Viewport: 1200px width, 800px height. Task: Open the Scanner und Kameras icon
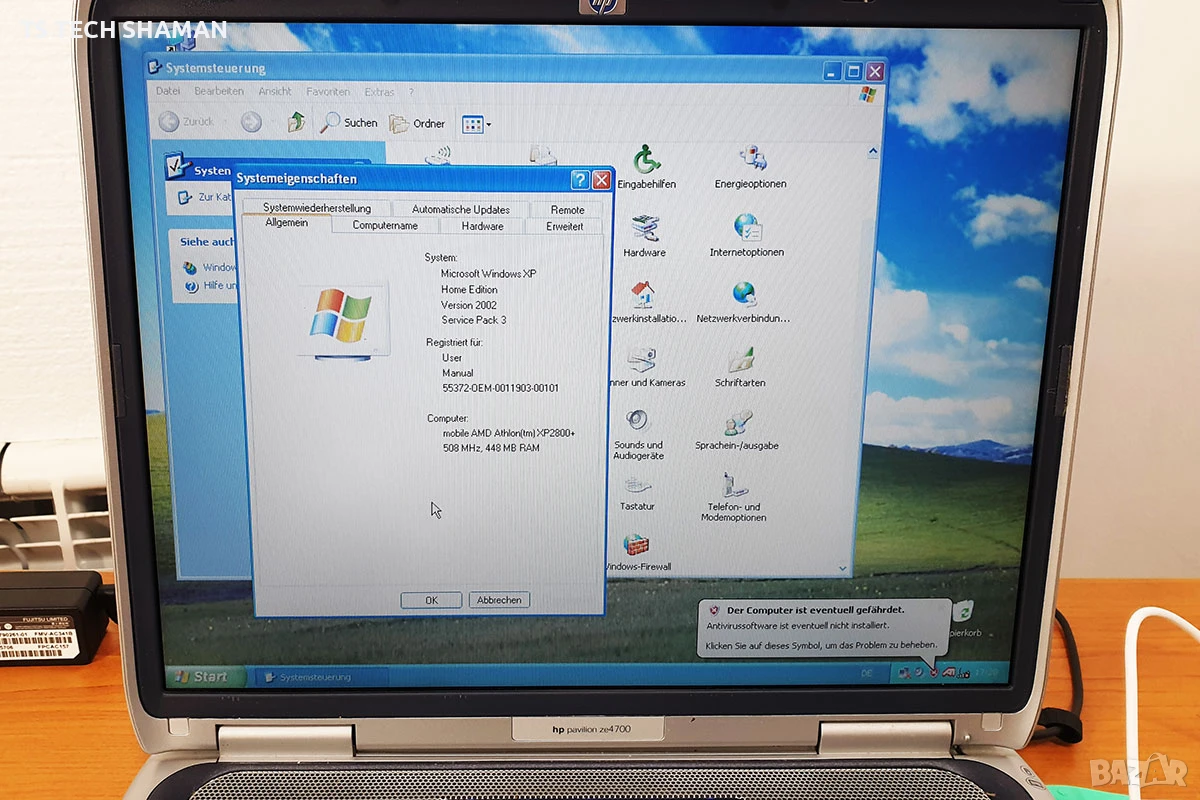642,367
